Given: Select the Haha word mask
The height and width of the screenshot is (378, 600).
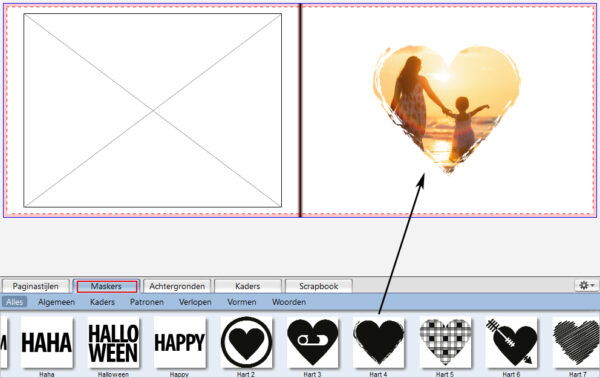Looking at the screenshot, I should click(x=47, y=342).
